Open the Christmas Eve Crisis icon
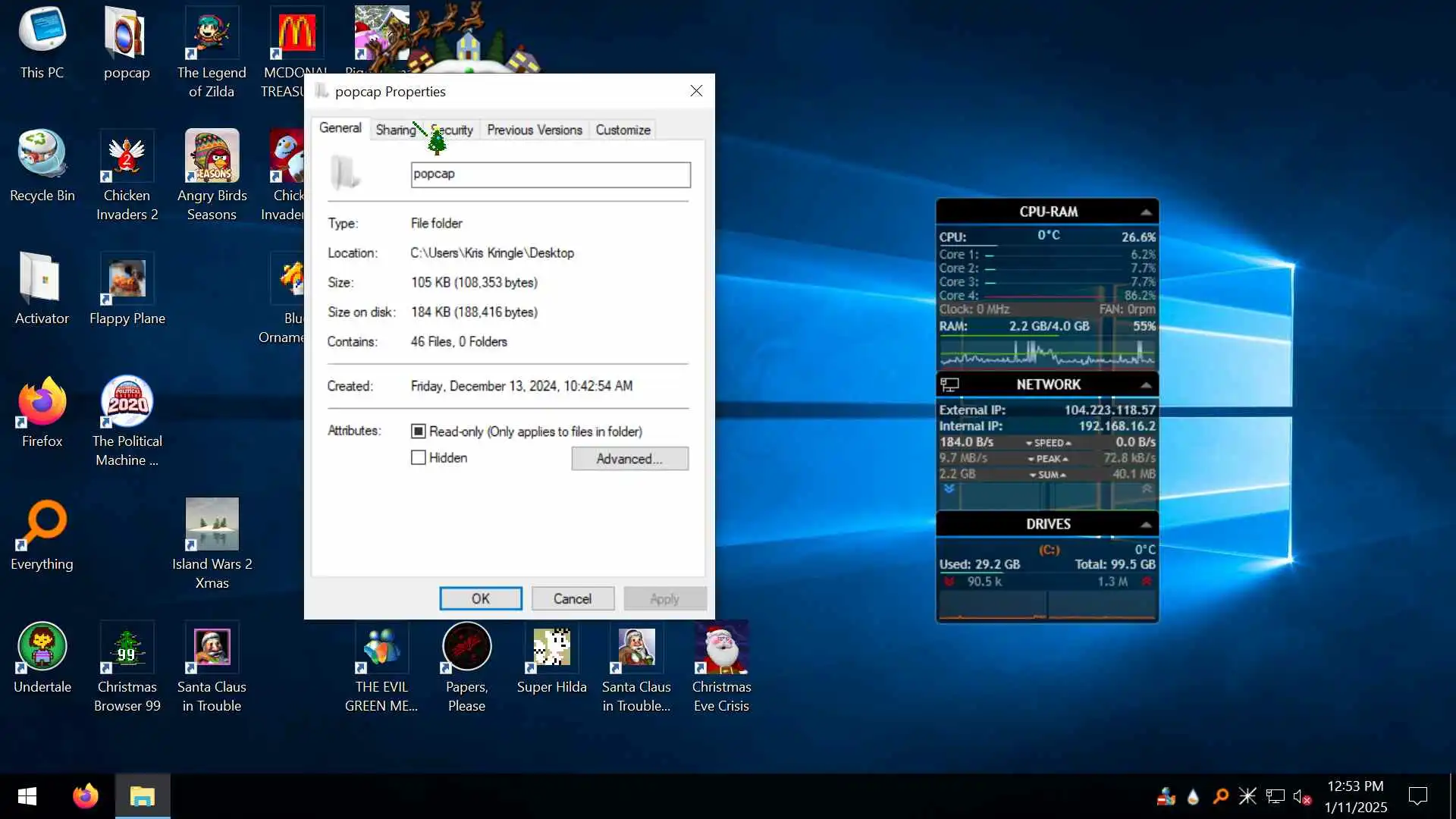The image size is (1456, 819). click(x=721, y=648)
